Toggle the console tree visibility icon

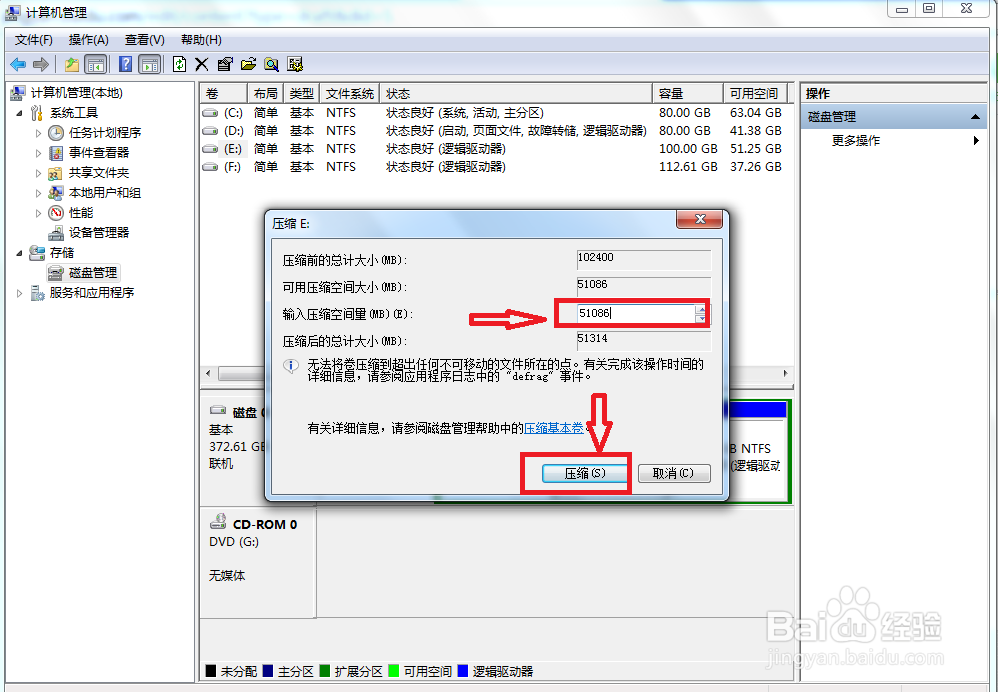95,64
